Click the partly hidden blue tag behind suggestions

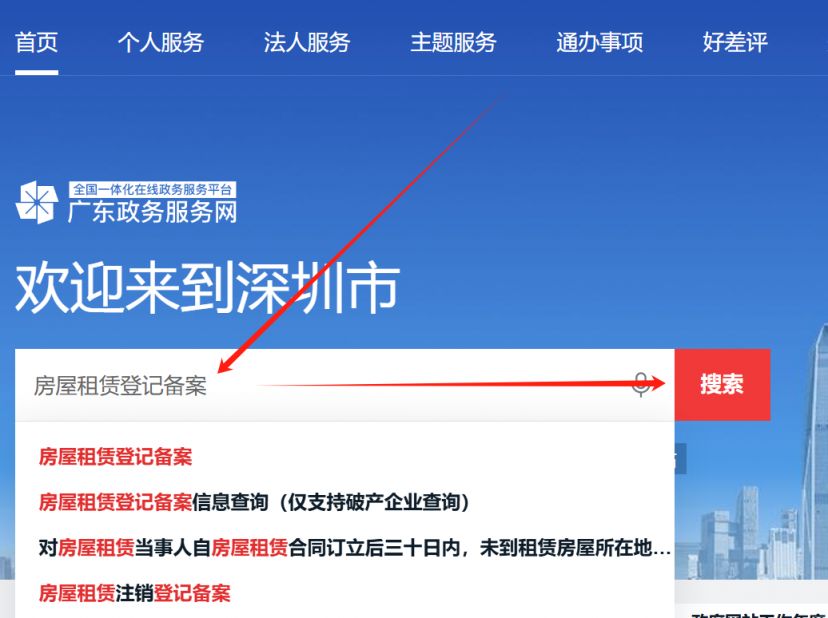(681, 458)
